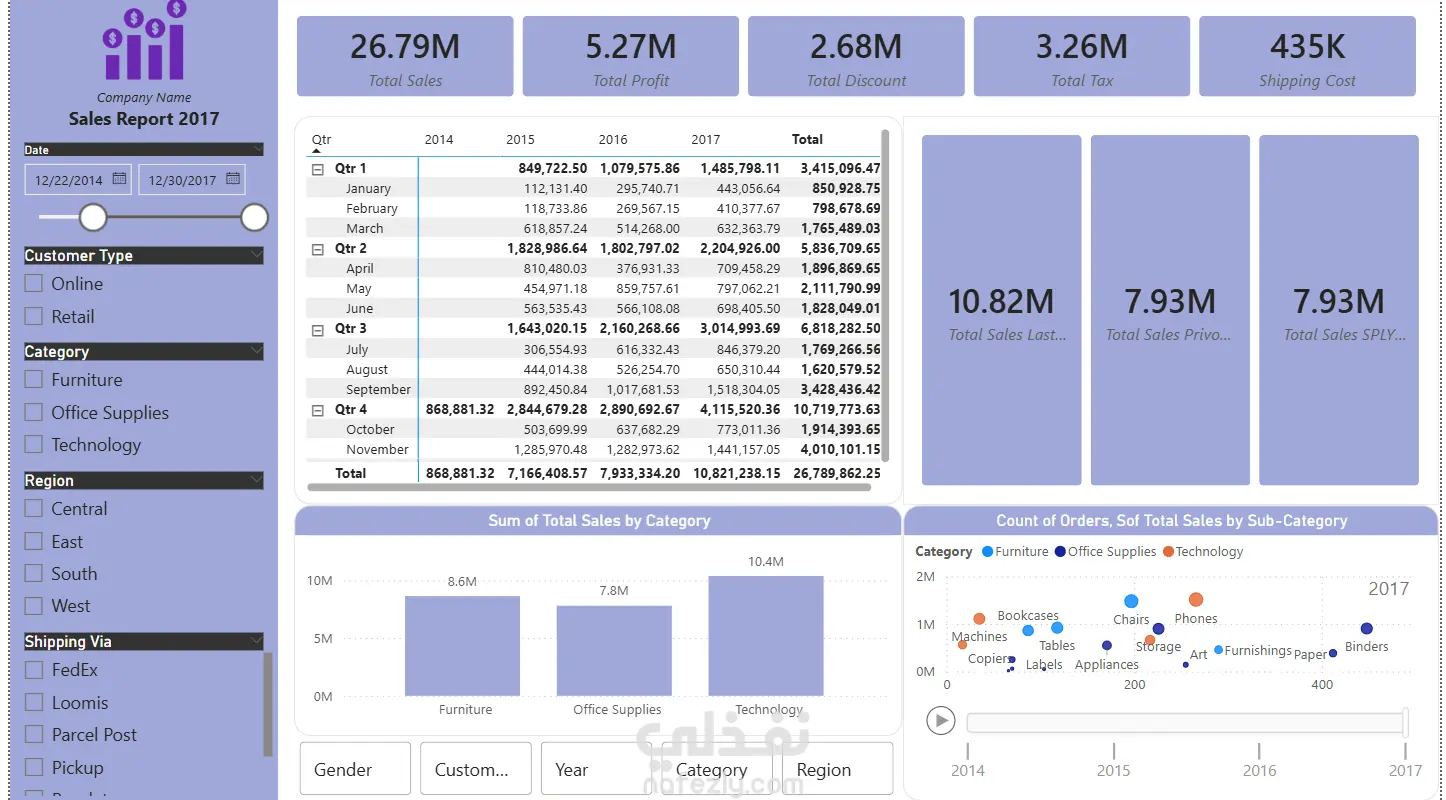Viewport: 1446px width, 800px height.
Task: Click the Total Sales Last... 10.82M card
Action: click(1001, 311)
